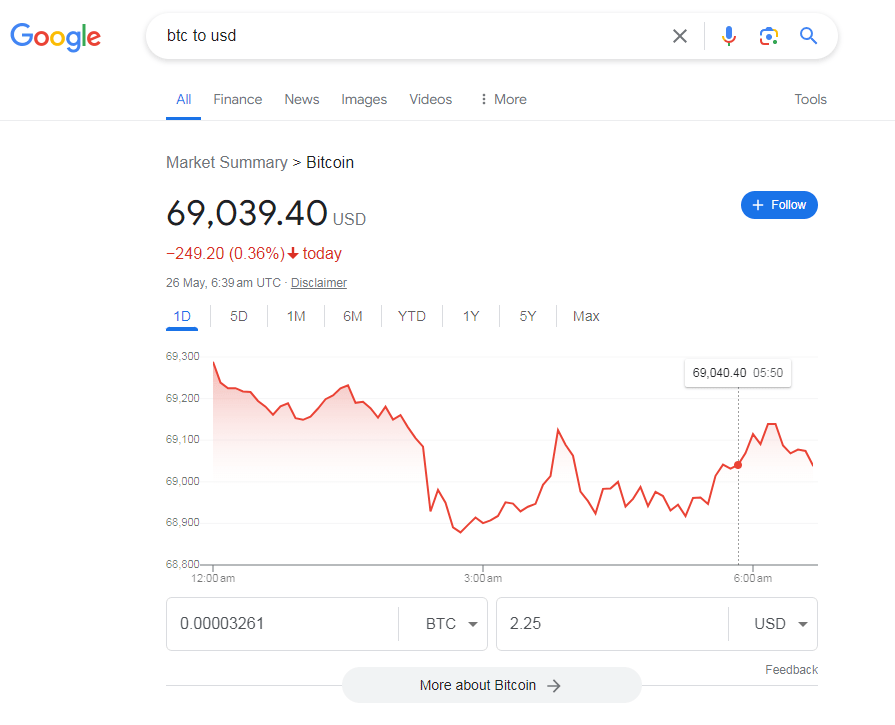The image size is (895, 725).
Task: Click the BTC amount input field
Action: 282,624
